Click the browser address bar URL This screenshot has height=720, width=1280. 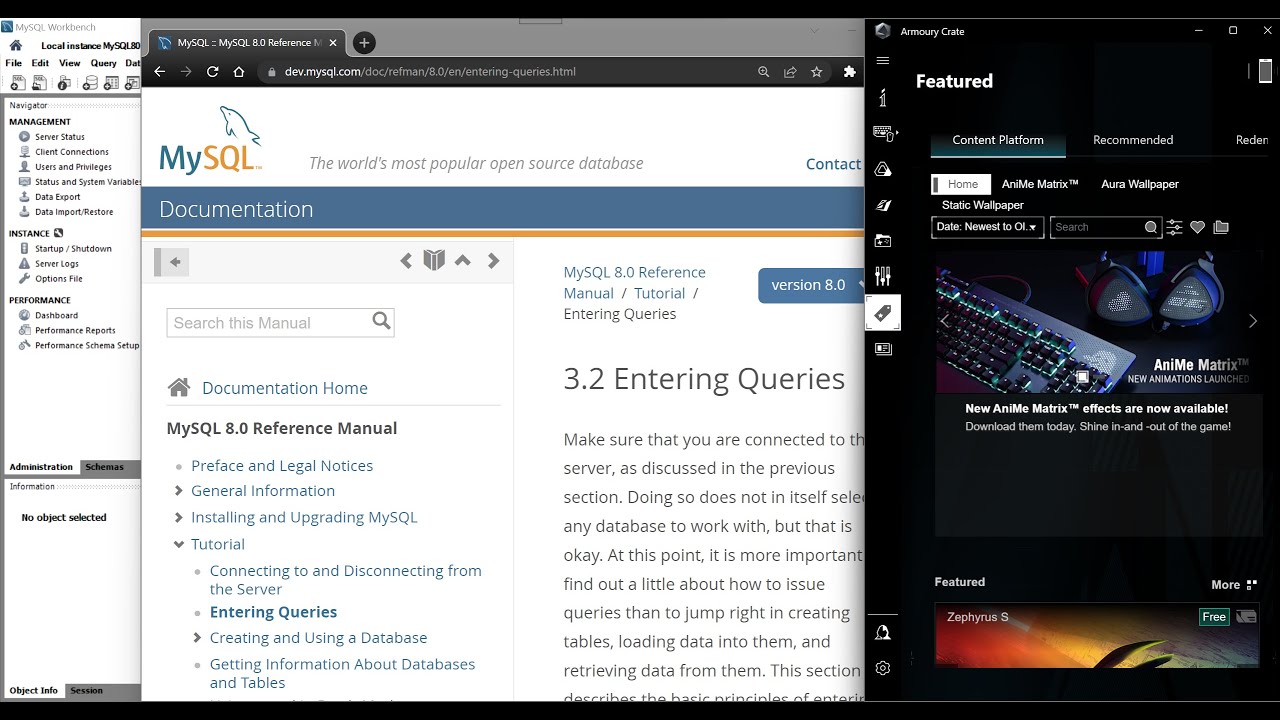[x=430, y=72]
